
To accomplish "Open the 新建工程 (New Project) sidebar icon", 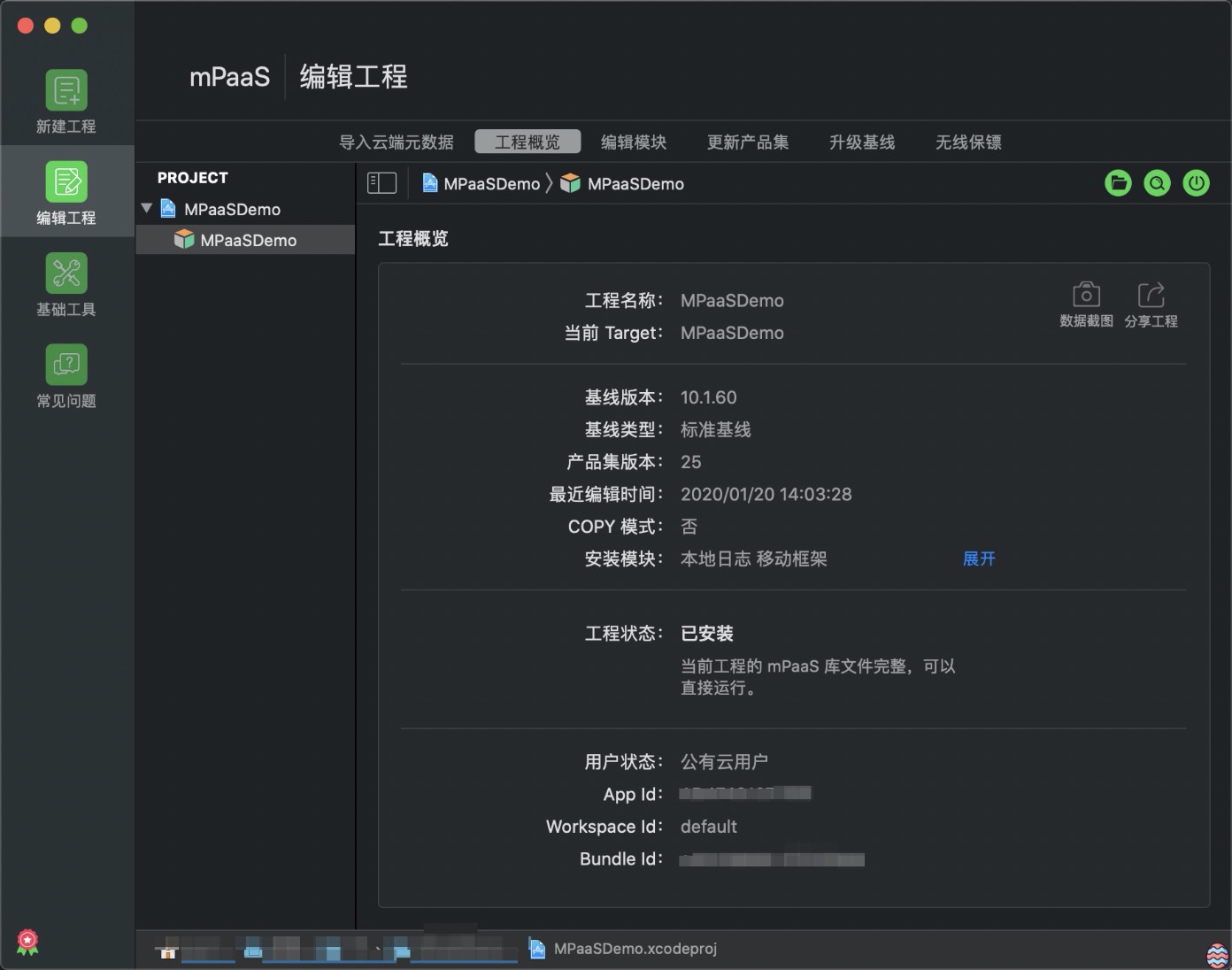I will 65,100.
